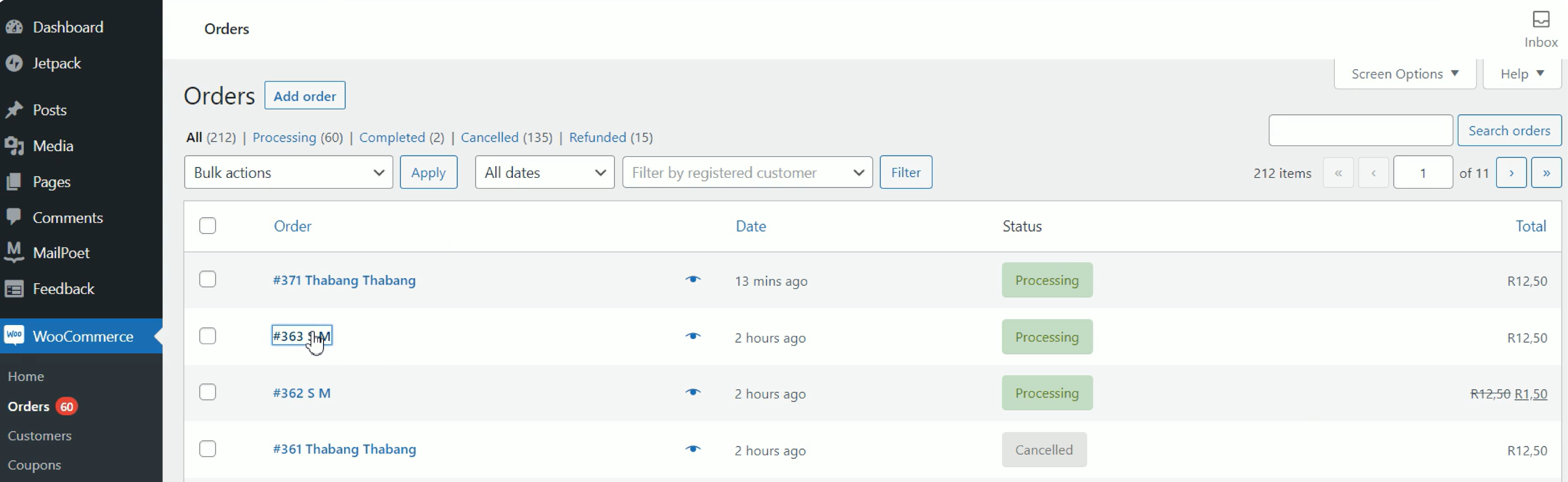
Task: Open Customers from the WooCommerce menu
Action: click(39, 435)
